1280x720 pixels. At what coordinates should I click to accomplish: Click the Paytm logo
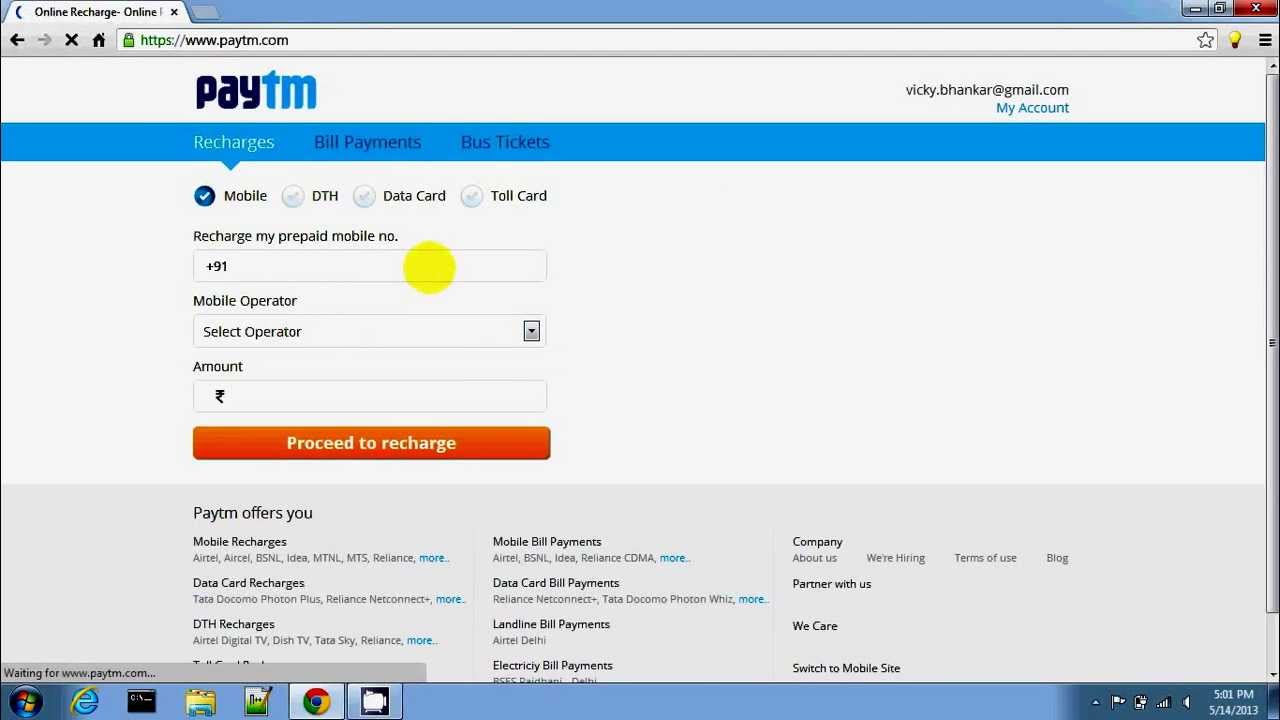(256, 90)
